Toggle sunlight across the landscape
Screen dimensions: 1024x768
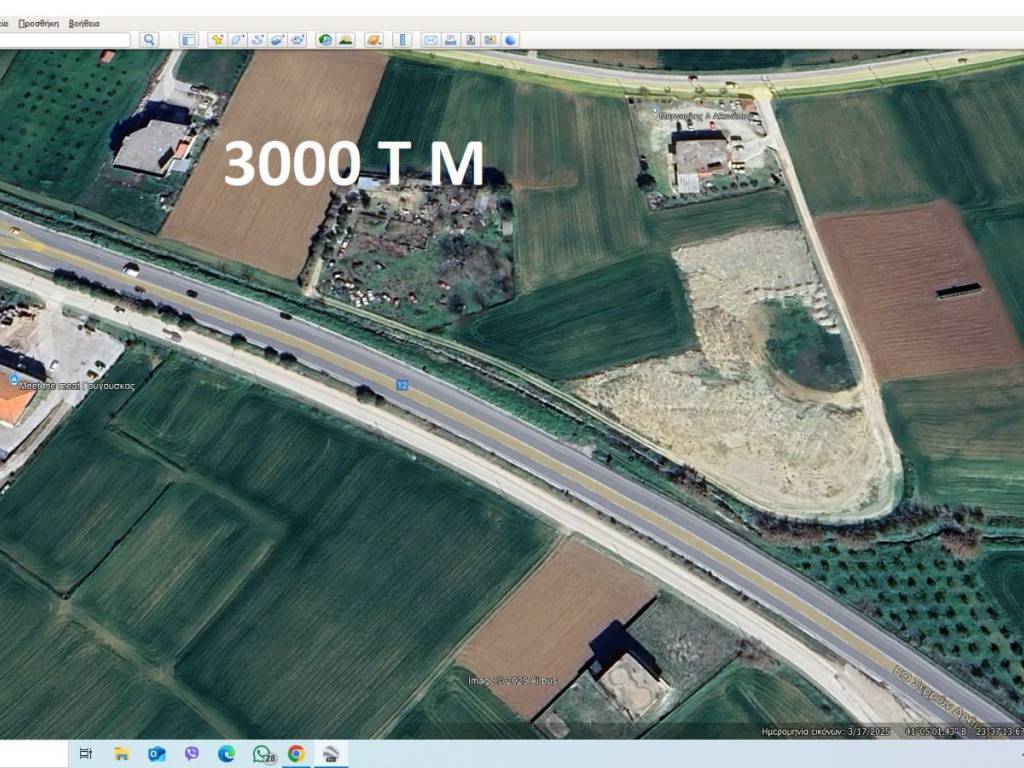tap(345, 40)
